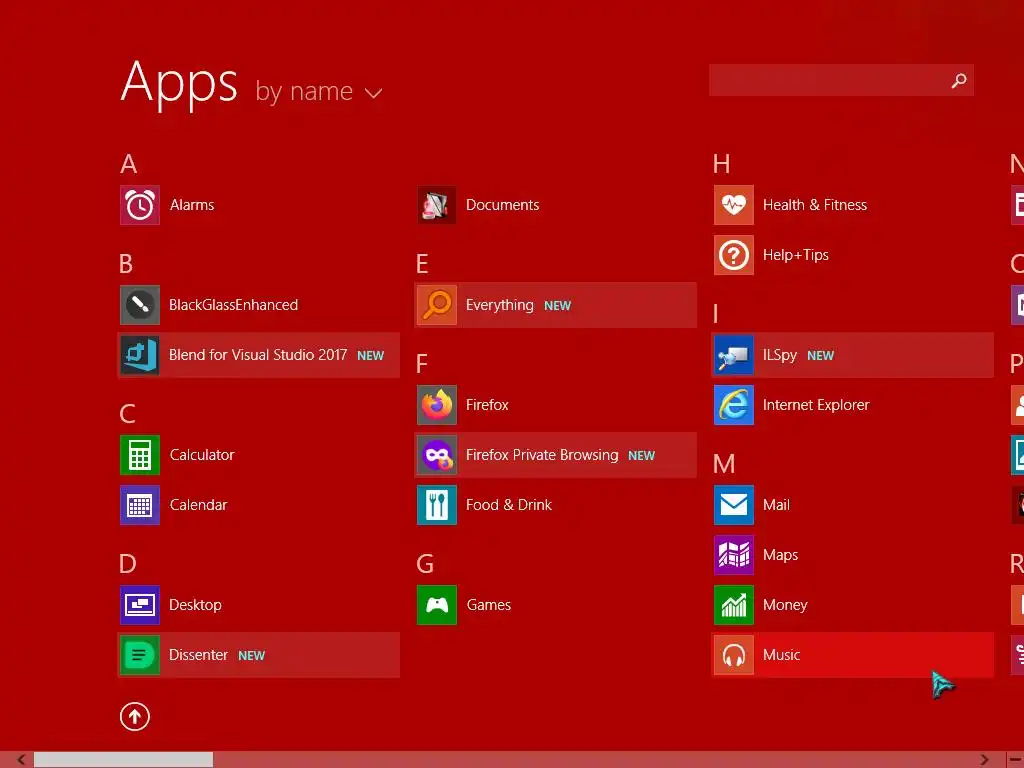Image resolution: width=1024 pixels, height=768 pixels.
Task: Open Firefox Private Browsing icon
Action: pos(437,455)
